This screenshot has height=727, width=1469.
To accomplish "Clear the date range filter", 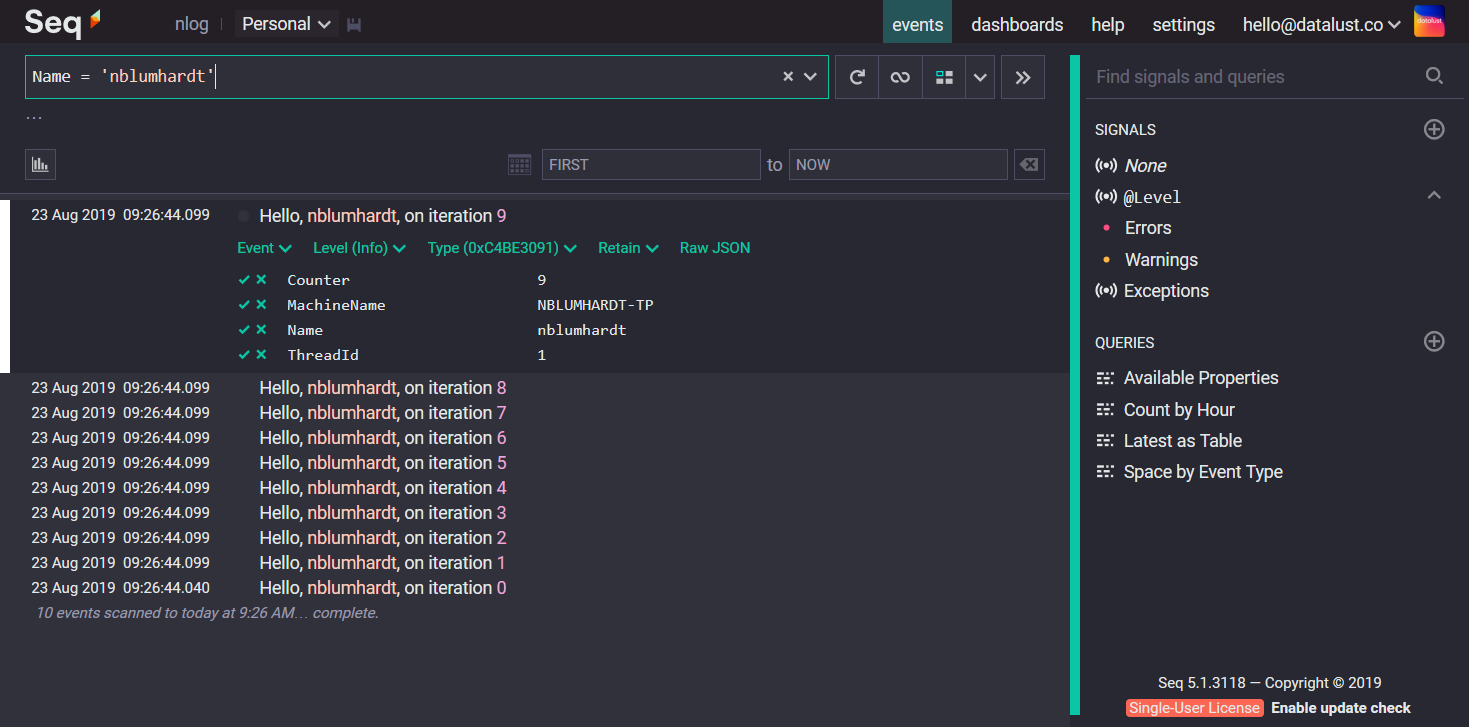I will pos(1029,164).
